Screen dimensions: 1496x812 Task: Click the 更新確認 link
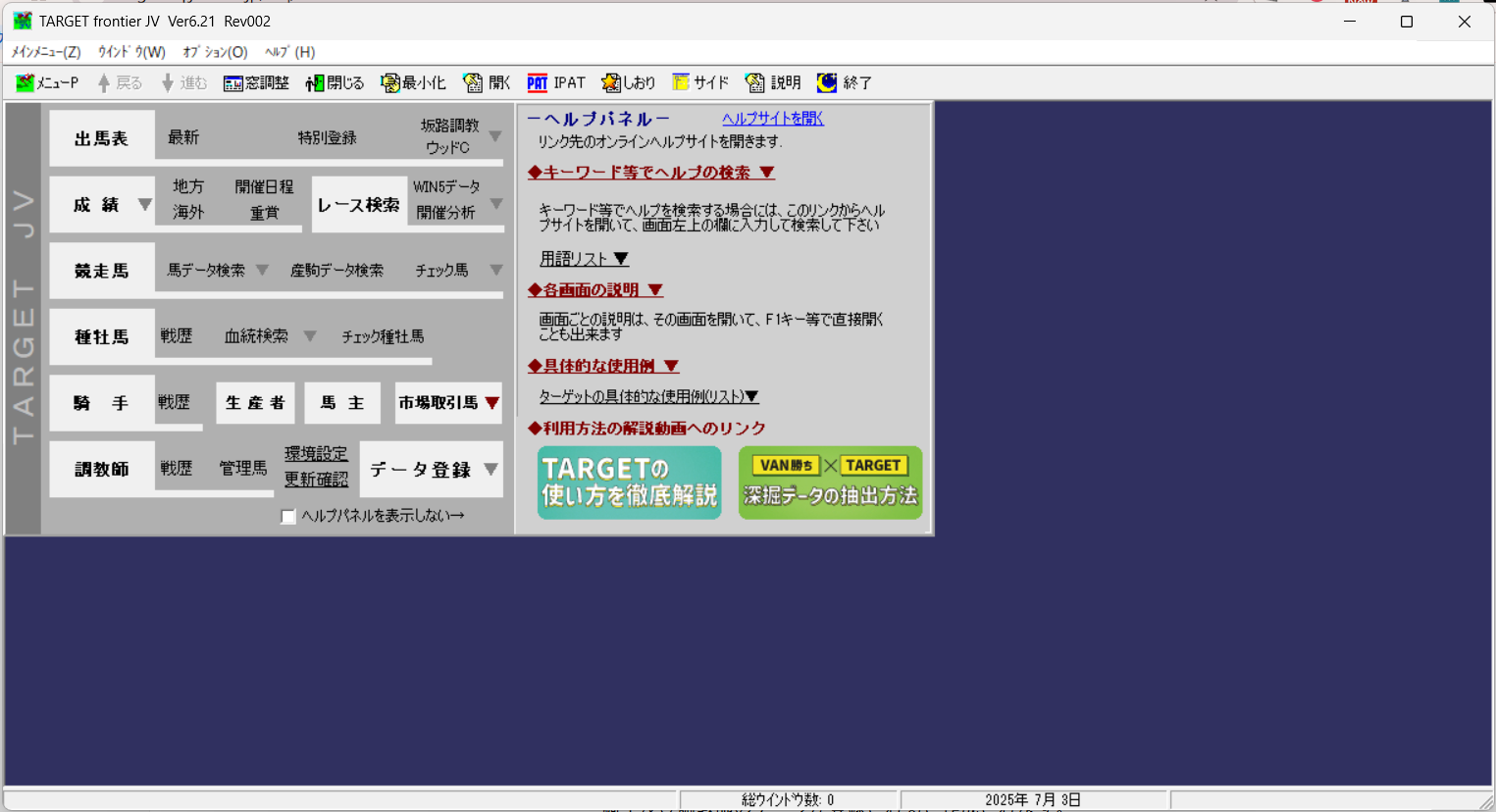click(x=316, y=480)
